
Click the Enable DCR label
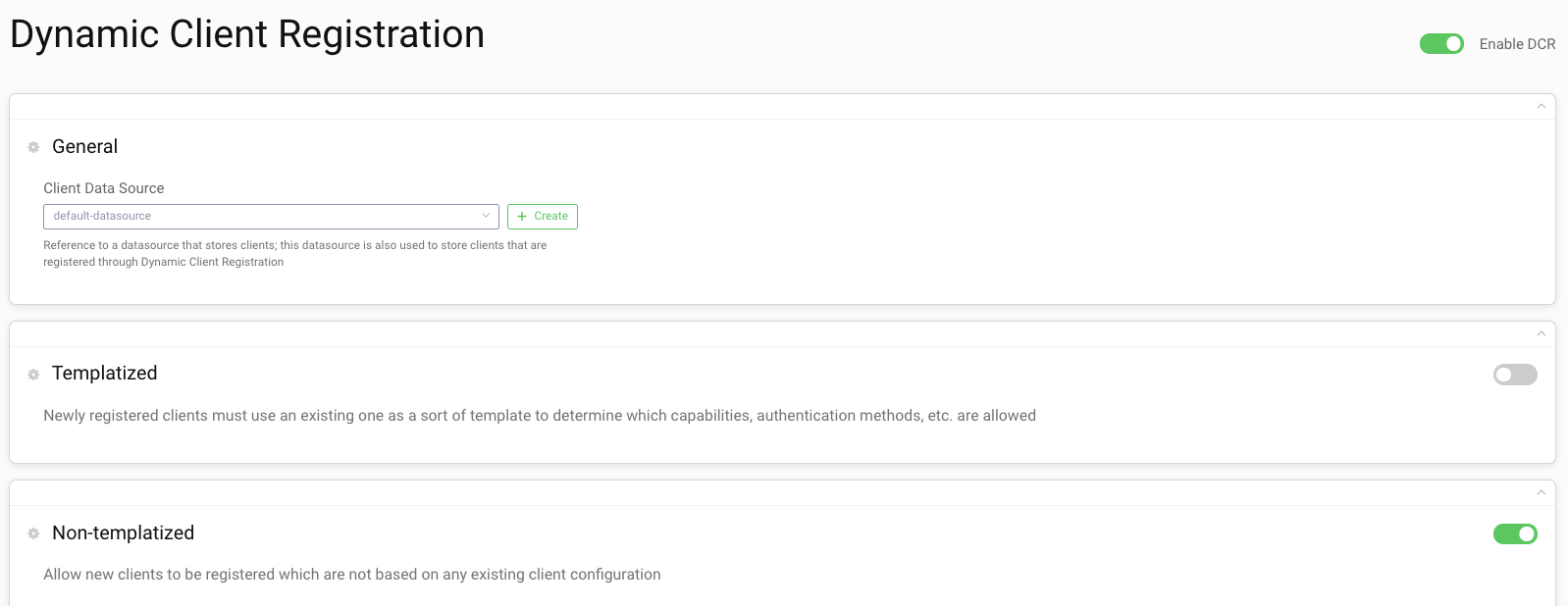[1517, 44]
